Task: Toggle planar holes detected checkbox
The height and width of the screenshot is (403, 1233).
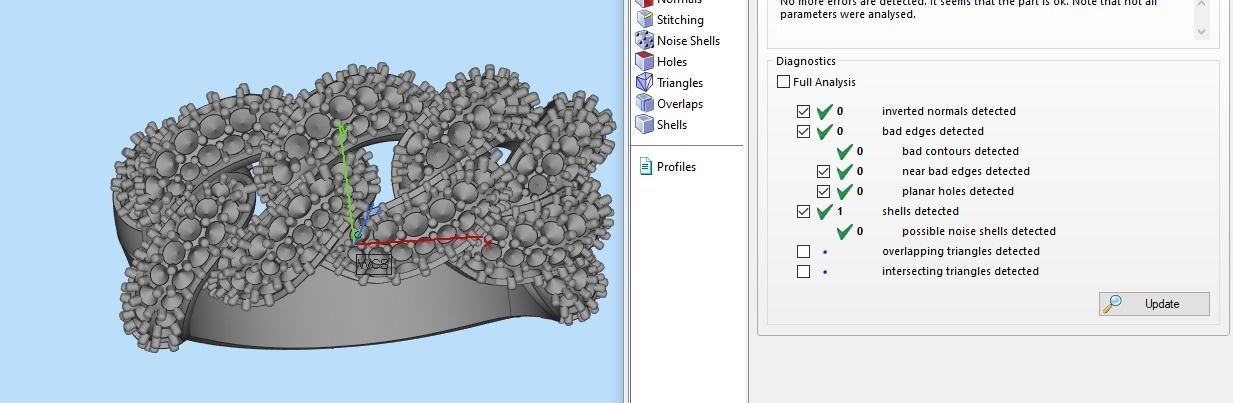Action: 823,191
